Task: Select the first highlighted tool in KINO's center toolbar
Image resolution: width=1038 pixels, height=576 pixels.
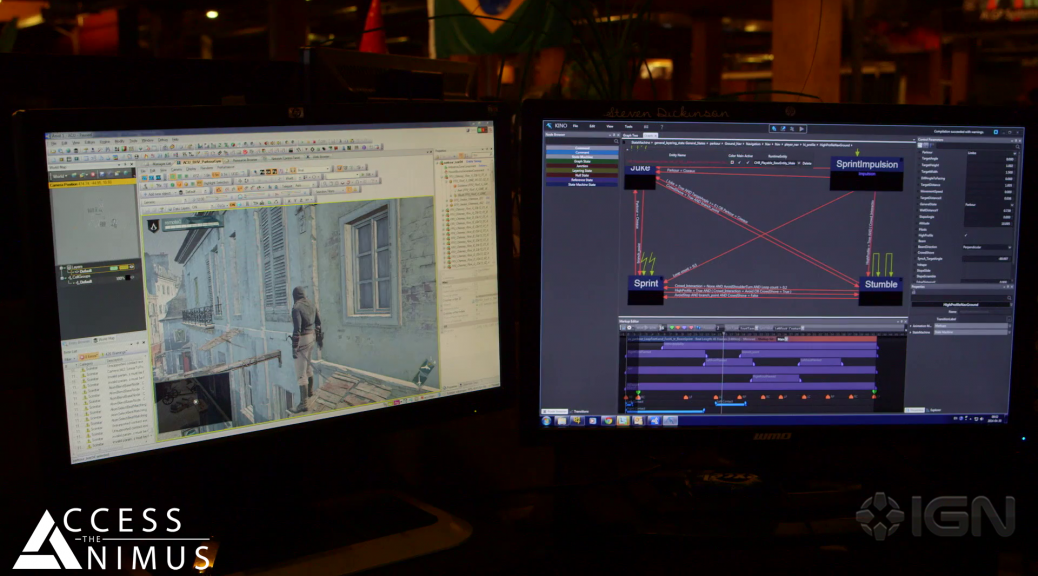Action: (x=774, y=129)
